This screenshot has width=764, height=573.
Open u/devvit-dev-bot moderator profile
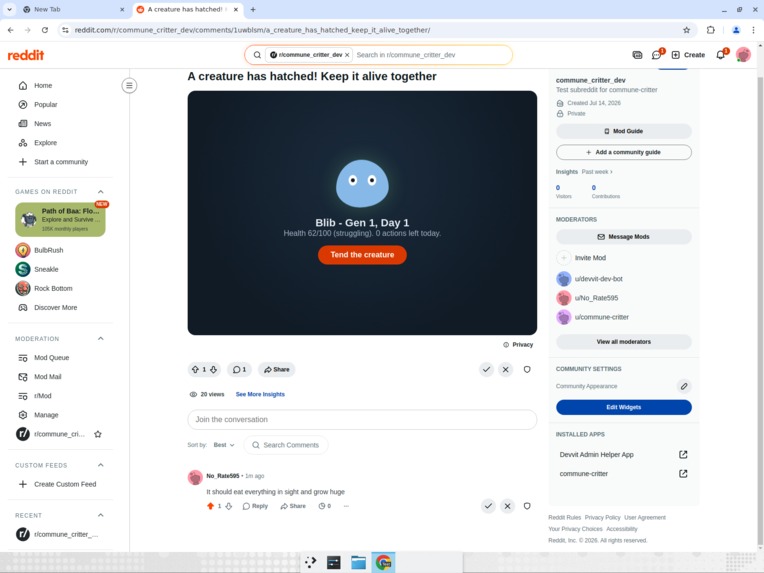598,279
